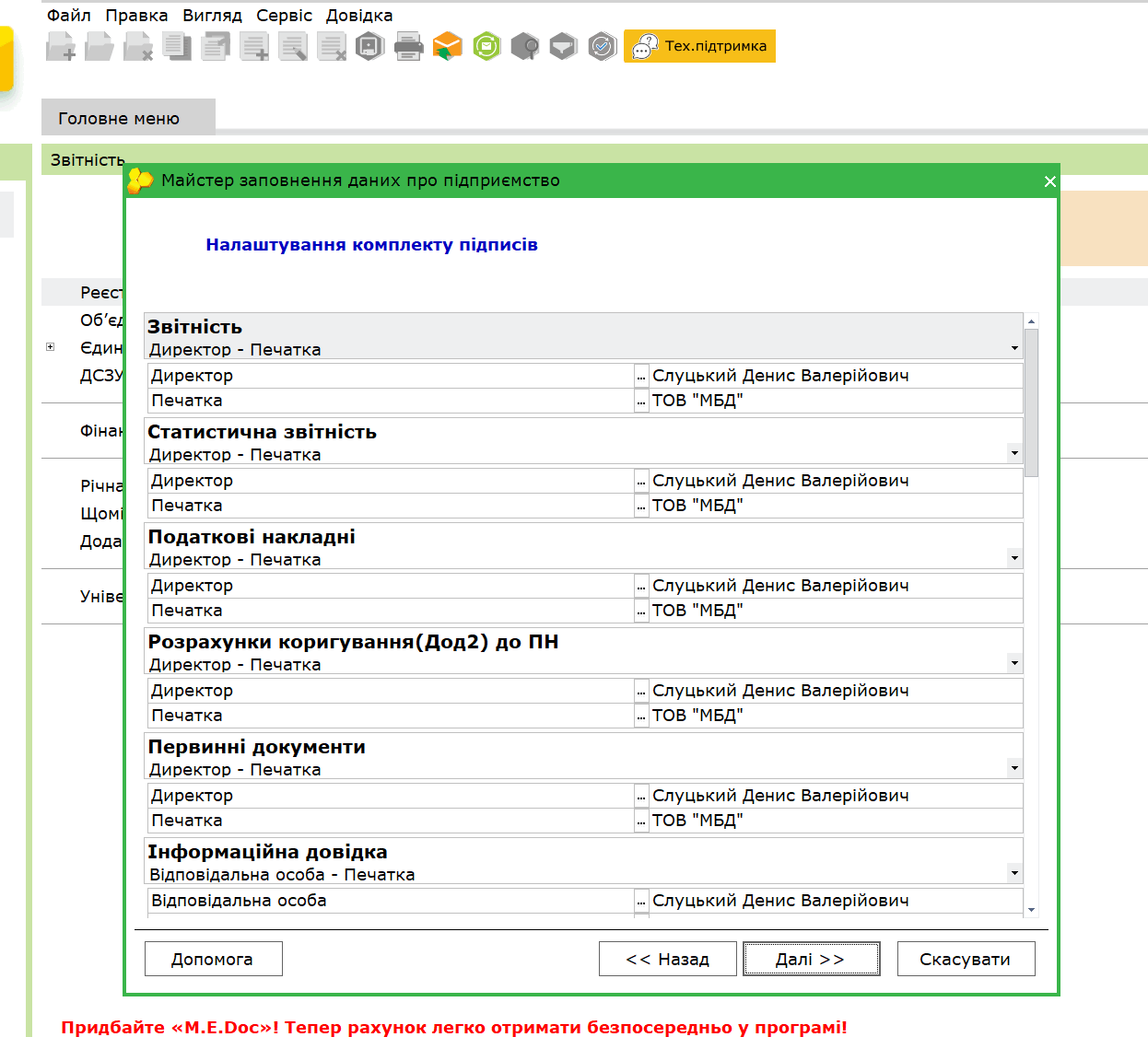This screenshot has height=1037, width=1148.
Task: Click the green hexagon mail sync icon
Action: [486, 46]
